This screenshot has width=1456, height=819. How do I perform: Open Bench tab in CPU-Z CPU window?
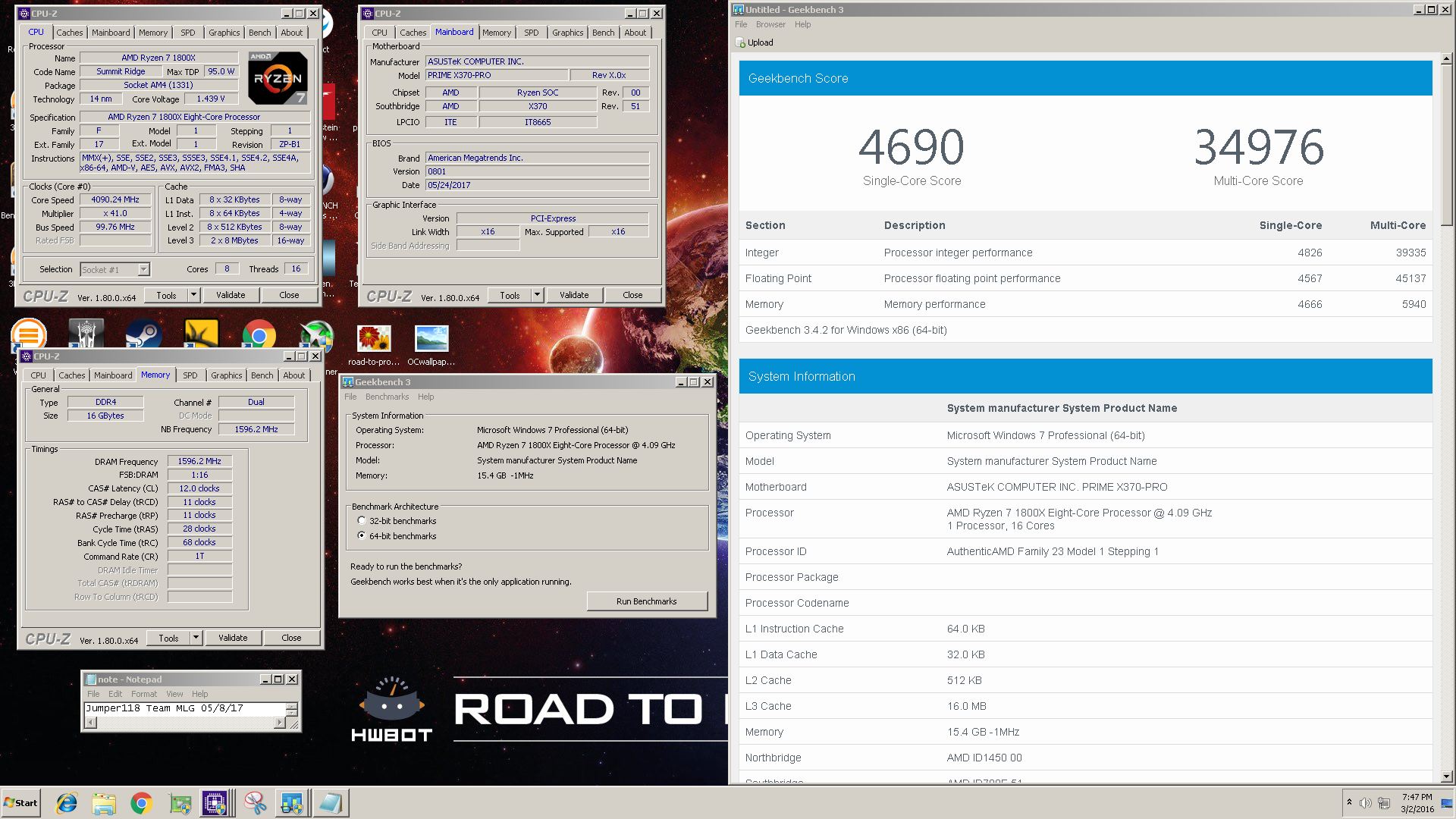point(260,33)
